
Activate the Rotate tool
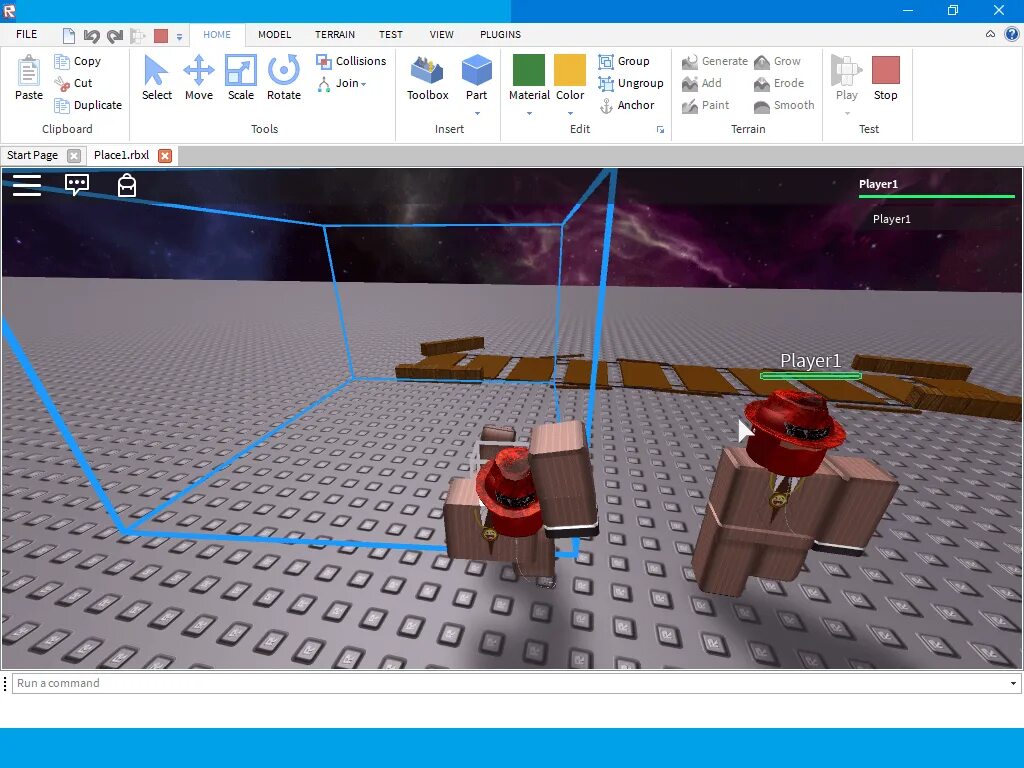284,78
